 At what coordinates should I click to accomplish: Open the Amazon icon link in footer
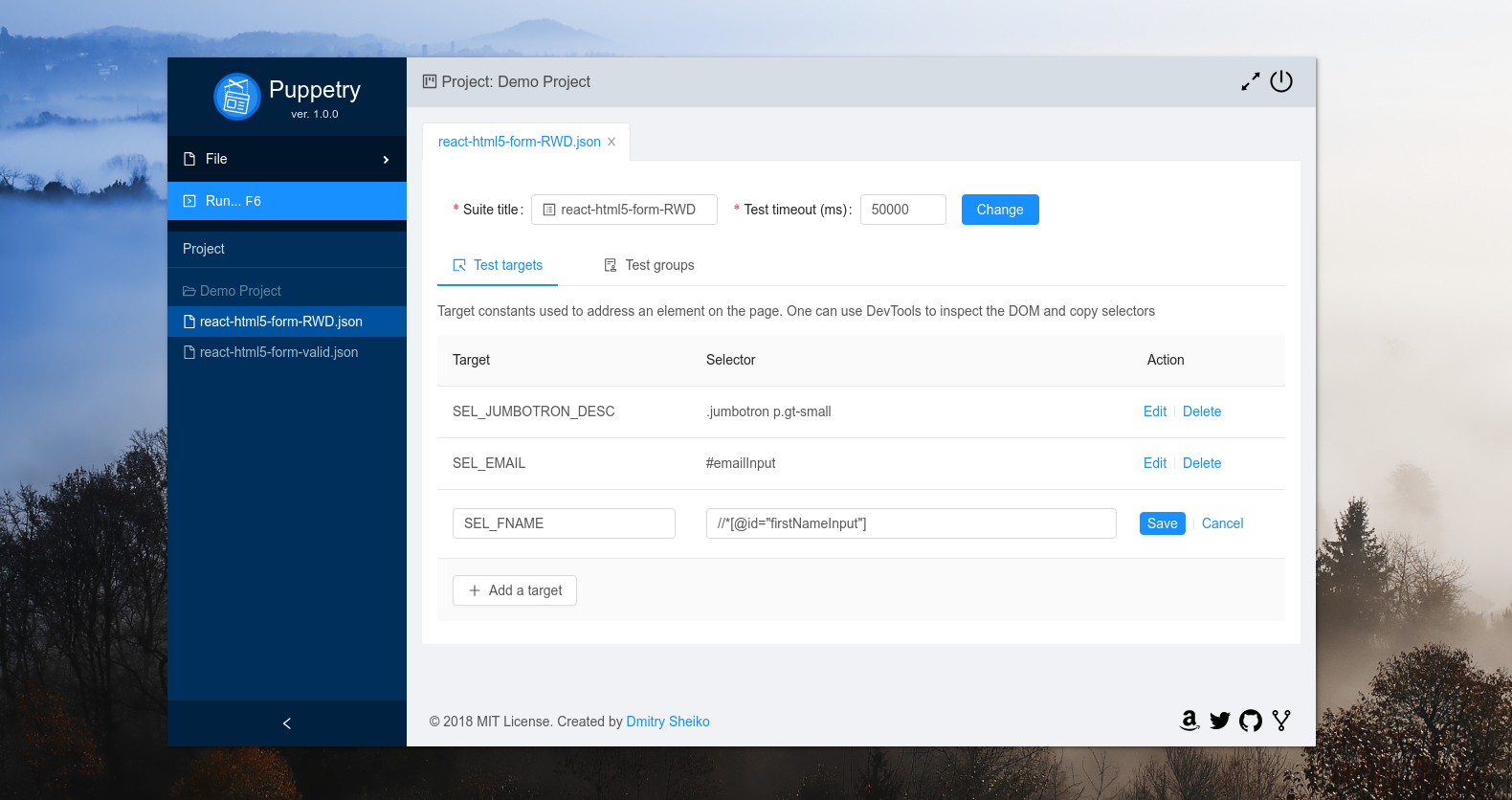1190,721
